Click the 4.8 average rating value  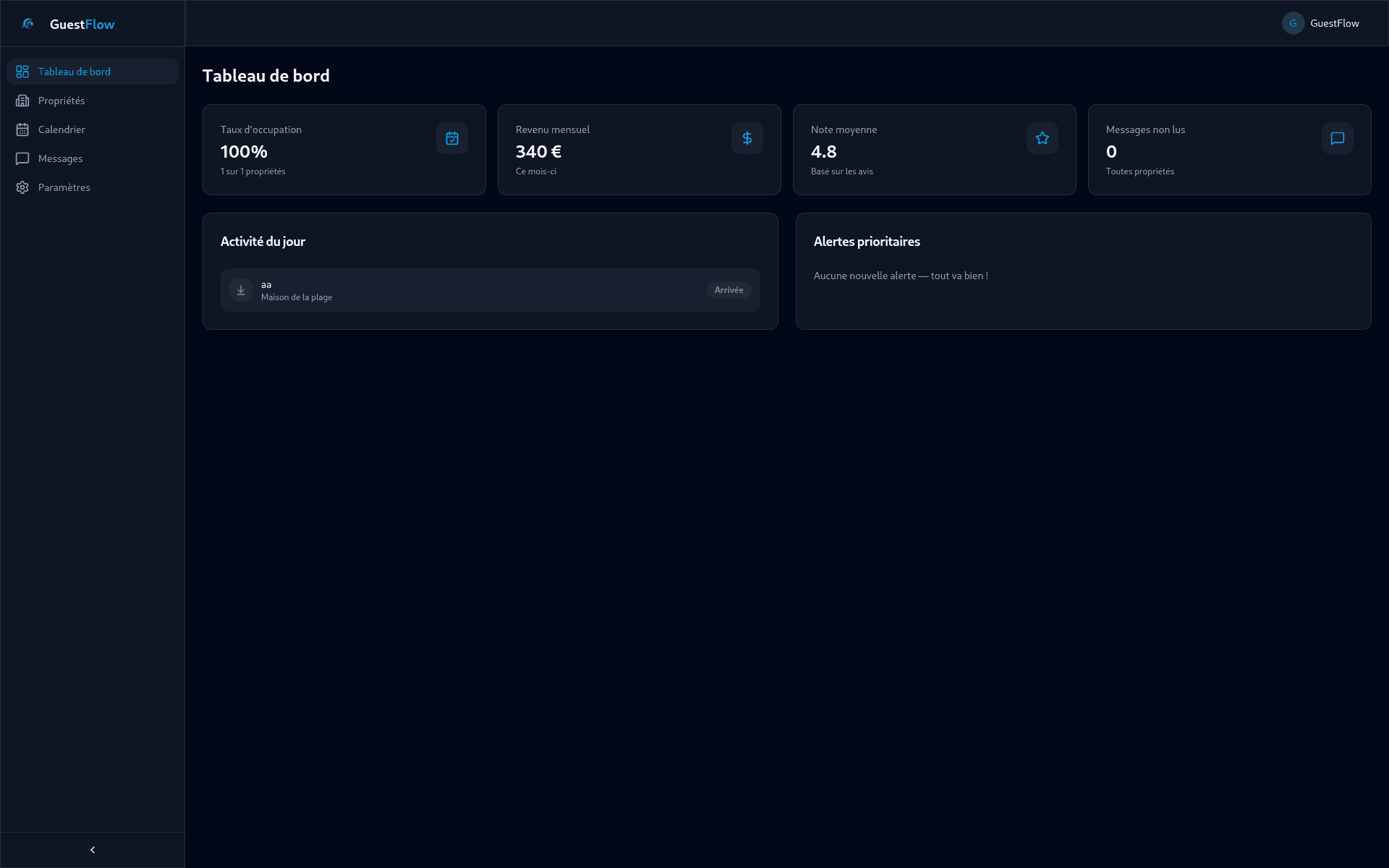[823, 152]
